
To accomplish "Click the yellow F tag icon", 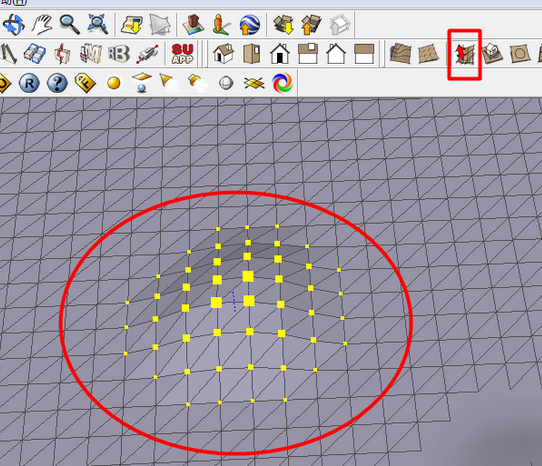I will tap(85, 83).
